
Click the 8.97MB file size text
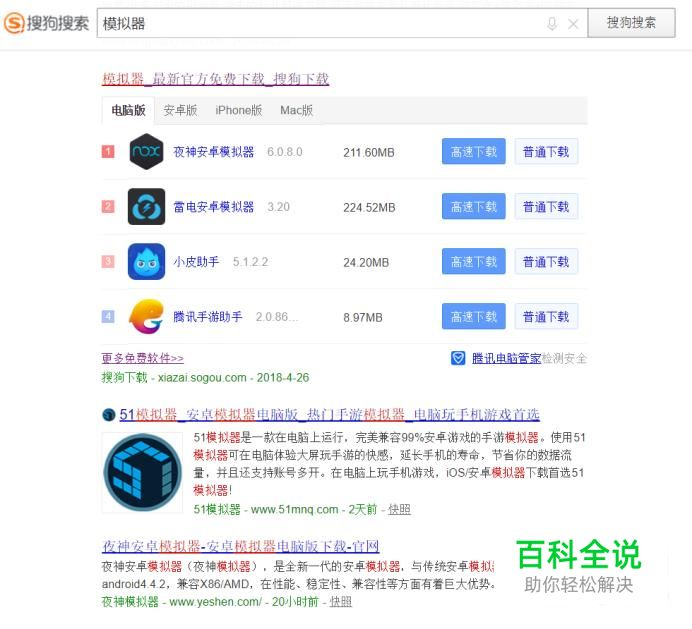[363, 317]
